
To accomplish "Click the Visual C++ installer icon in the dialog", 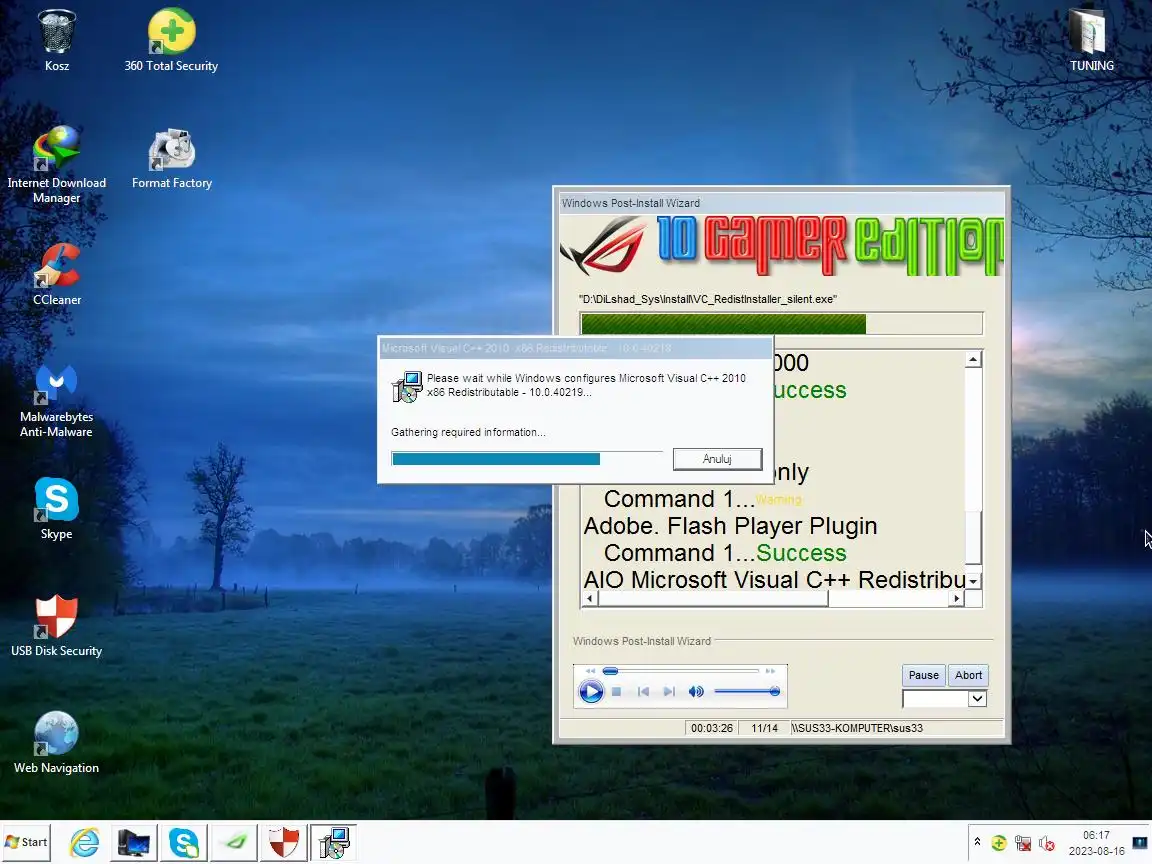I will (407, 387).
